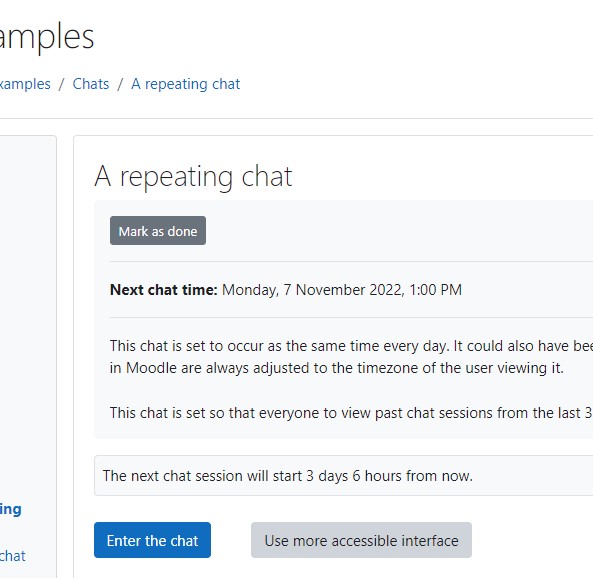Open A repeating chat breadcrumb link
The width and height of the screenshot is (593, 578).
click(186, 84)
